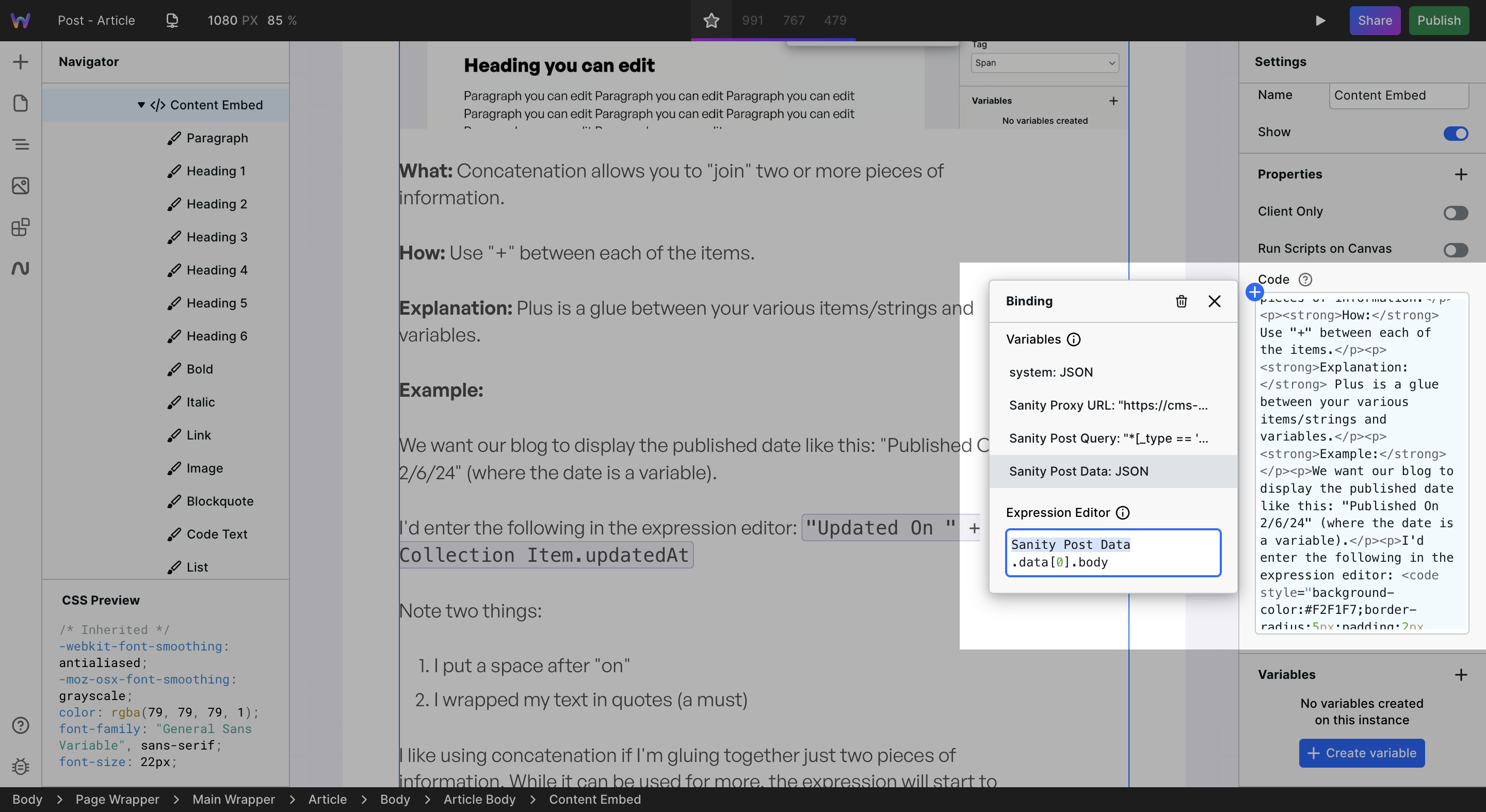Toggle the Client Only switch
This screenshot has width=1486, height=812.
1456,213
